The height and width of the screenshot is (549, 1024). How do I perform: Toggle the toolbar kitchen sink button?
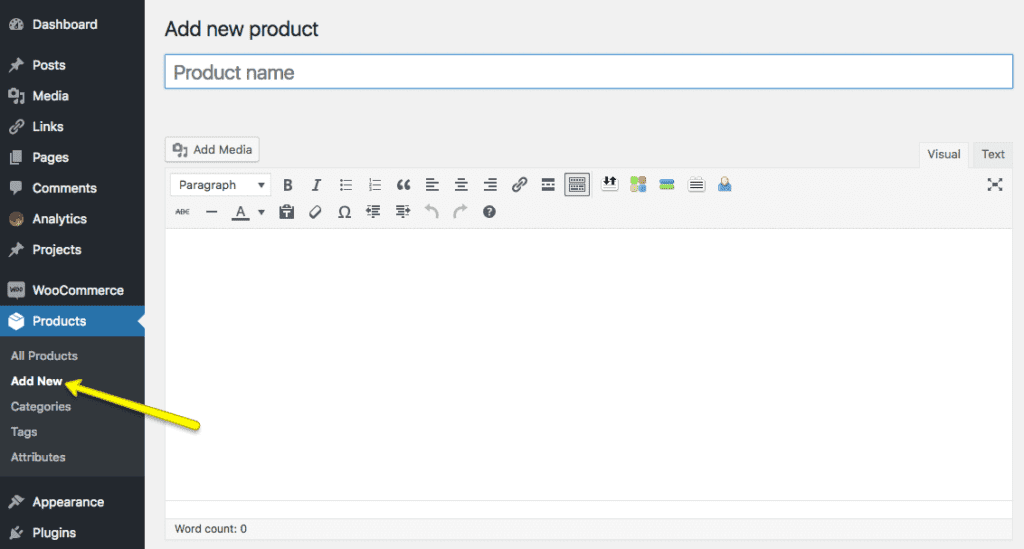click(577, 185)
